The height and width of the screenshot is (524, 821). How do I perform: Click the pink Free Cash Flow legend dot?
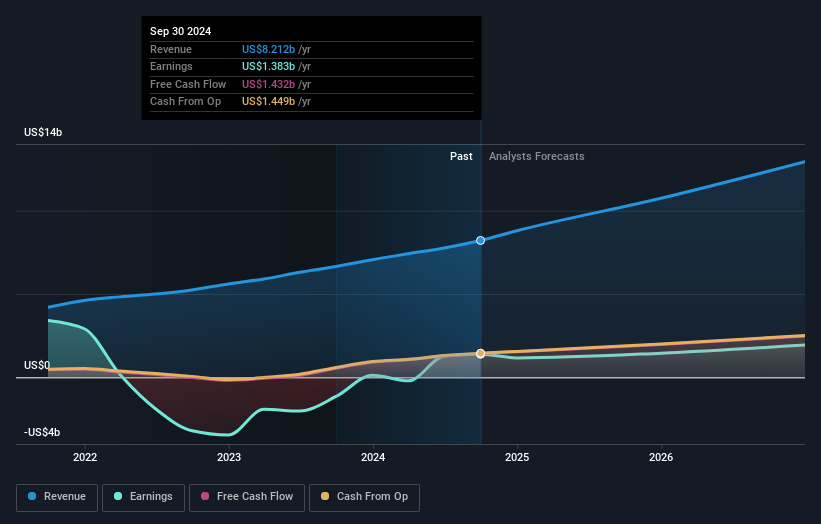click(205, 496)
